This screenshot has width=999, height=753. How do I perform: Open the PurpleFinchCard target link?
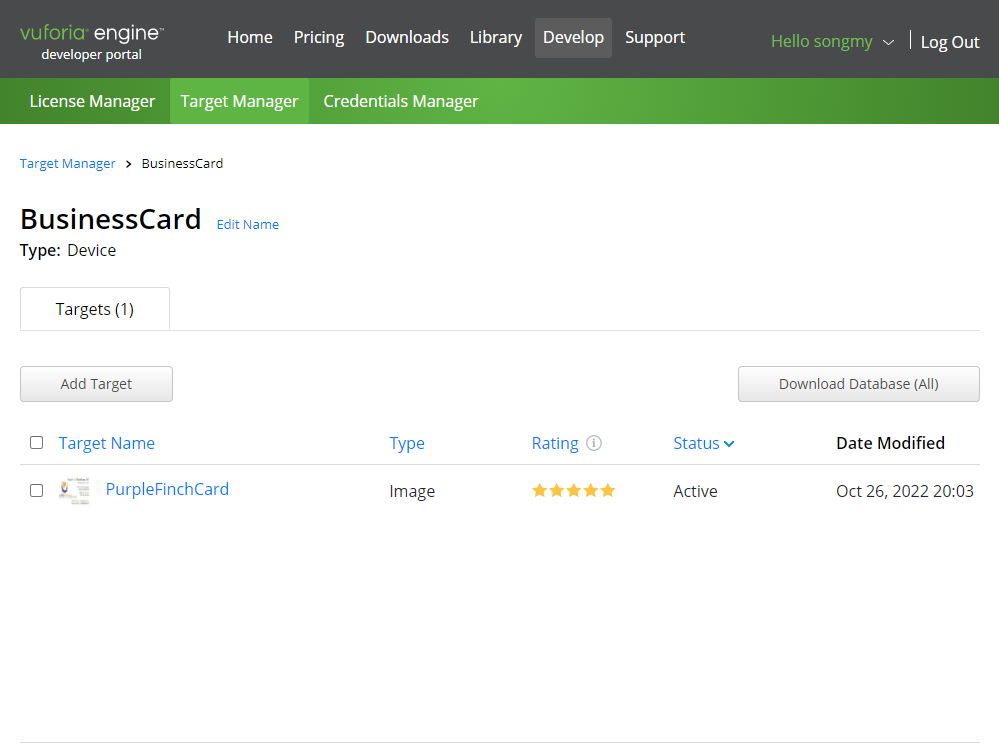[167, 489]
